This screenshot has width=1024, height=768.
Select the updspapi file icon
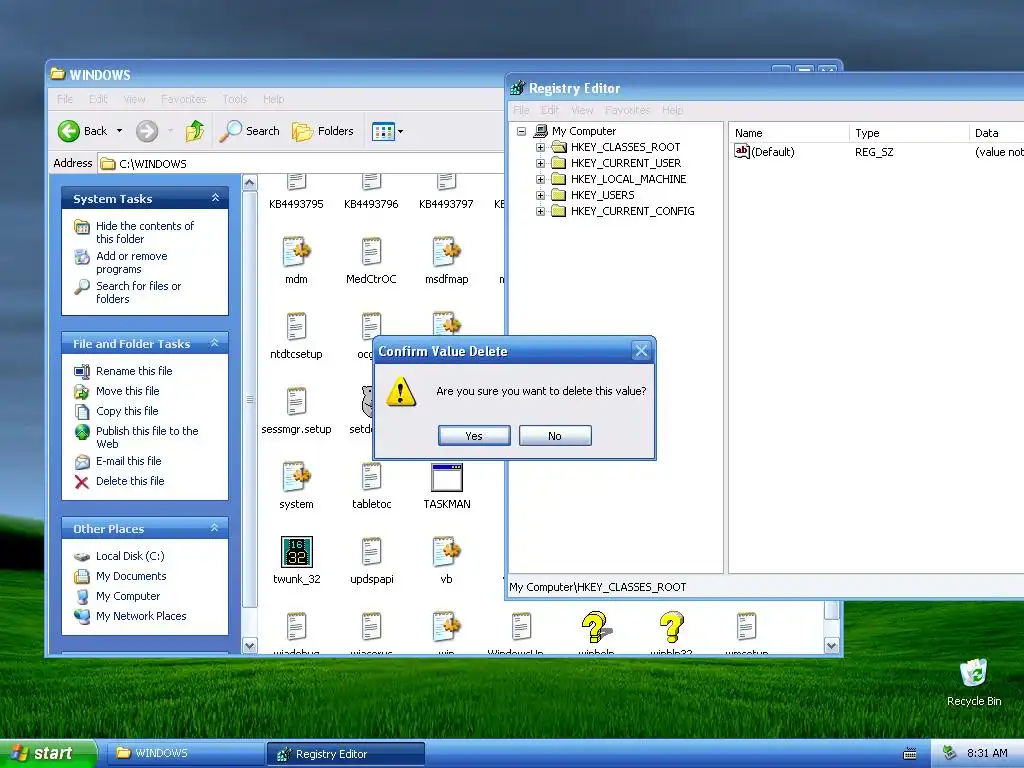point(371,552)
